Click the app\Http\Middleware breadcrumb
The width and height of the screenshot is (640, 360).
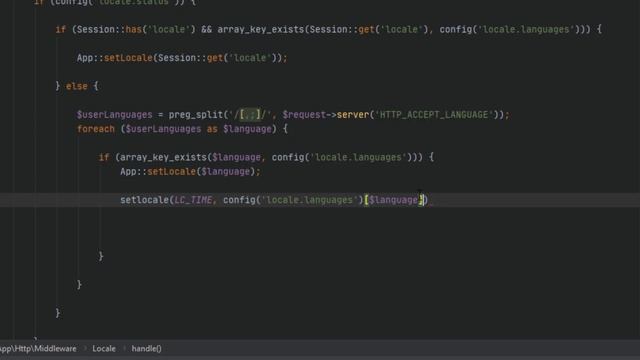pos(38,349)
